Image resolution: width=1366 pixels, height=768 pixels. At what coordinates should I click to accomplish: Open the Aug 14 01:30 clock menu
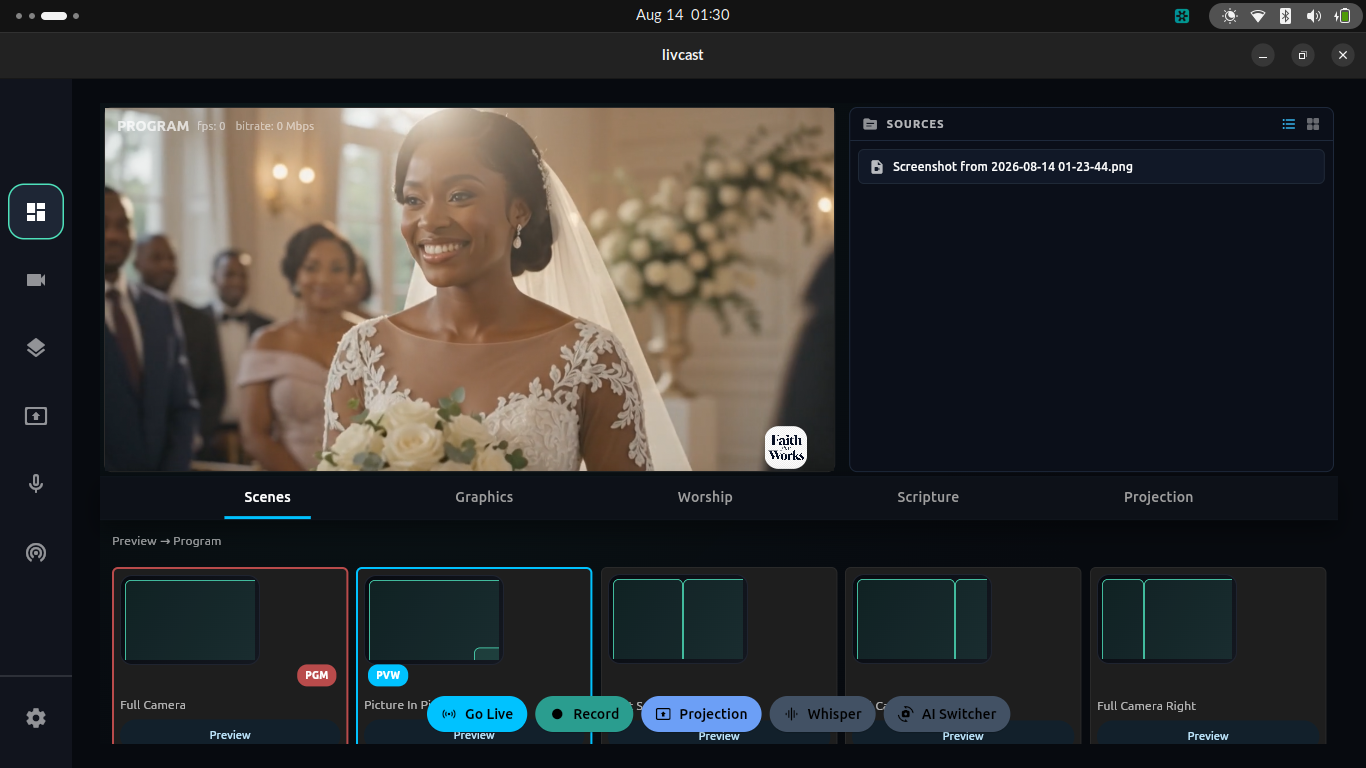(683, 15)
